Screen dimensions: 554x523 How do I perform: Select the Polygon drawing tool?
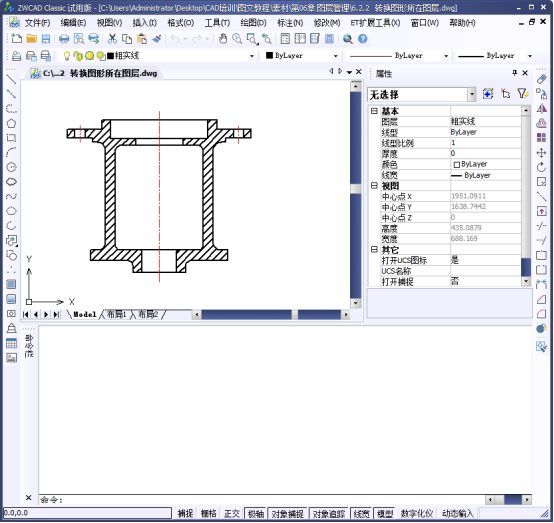point(11,123)
